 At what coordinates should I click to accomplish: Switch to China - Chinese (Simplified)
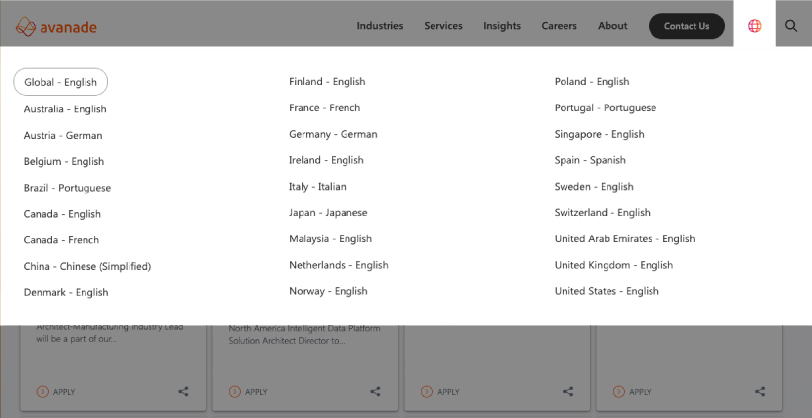tap(87, 266)
